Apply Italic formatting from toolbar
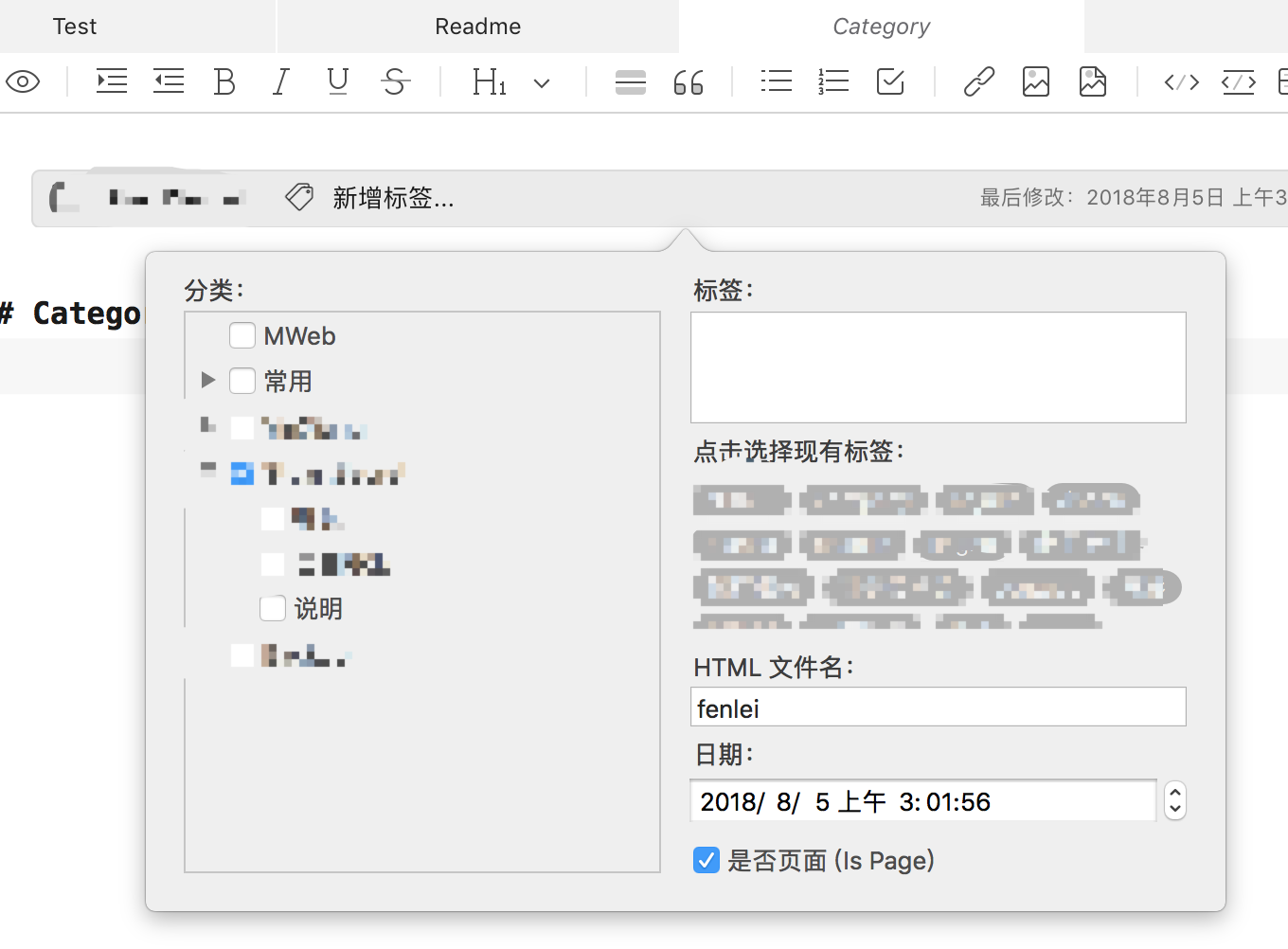Screen dimensions: 1288x949 pyautogui.click(x=280, y=82)
